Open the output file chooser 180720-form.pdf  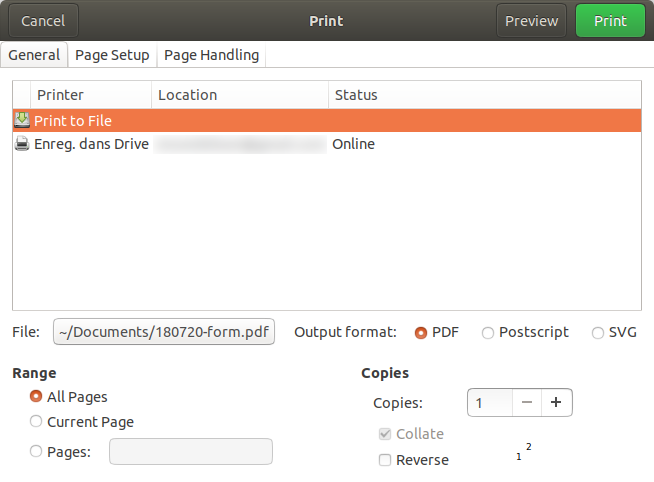tap(164, 332)
